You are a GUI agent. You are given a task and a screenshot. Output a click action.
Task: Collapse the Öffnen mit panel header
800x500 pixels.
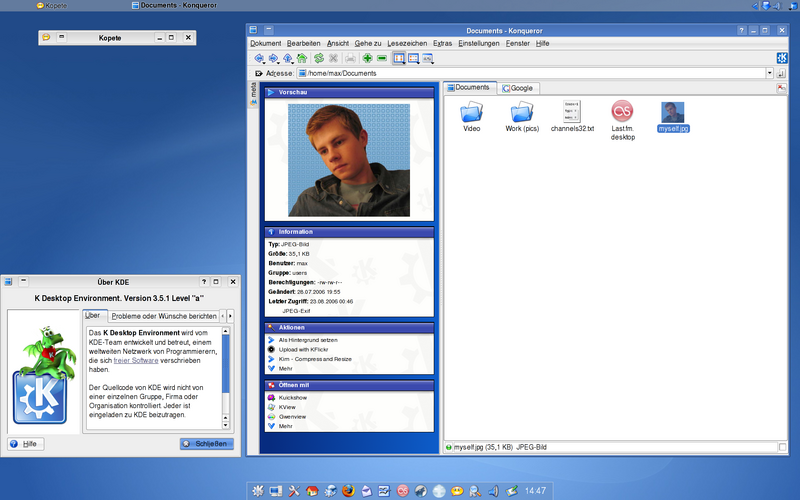coord(349,385)
